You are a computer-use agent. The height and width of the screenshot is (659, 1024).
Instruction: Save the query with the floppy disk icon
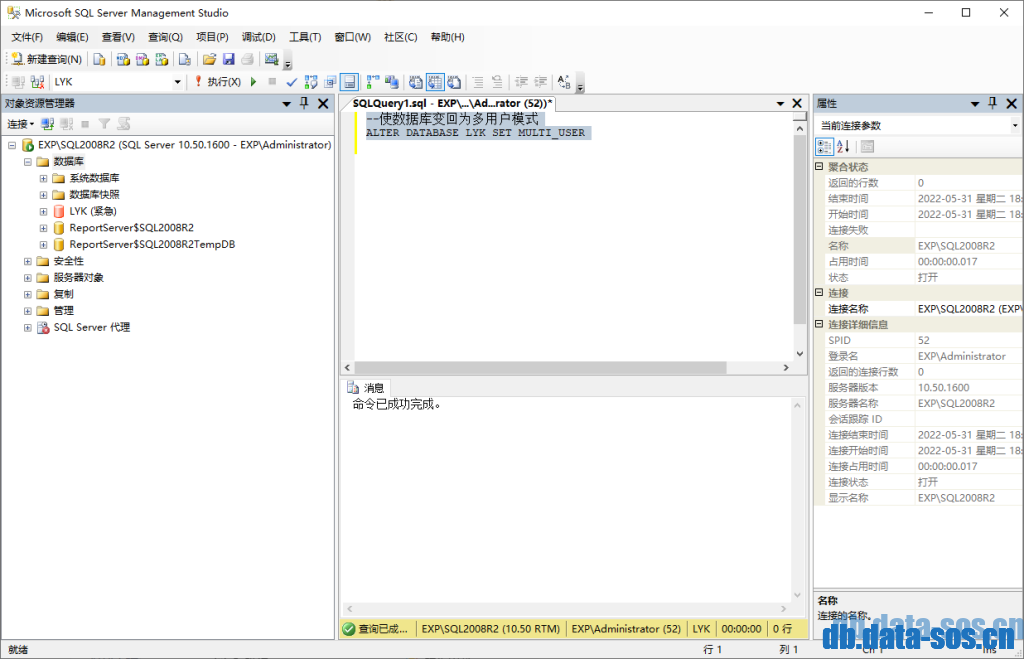(229, 59)
